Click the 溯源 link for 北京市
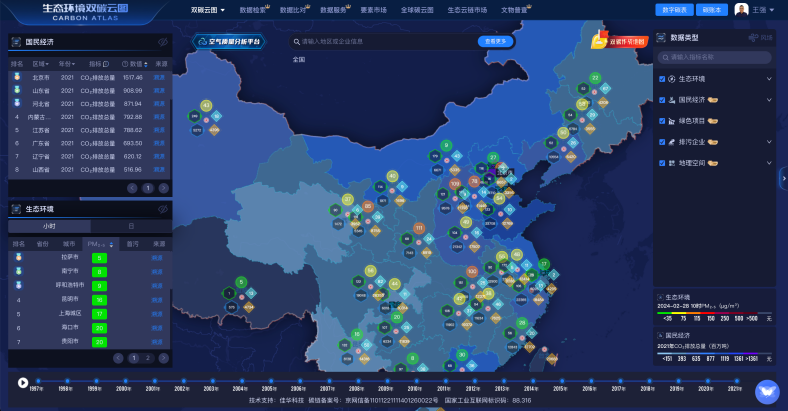788x411 pixels. (x=159, y=77)
